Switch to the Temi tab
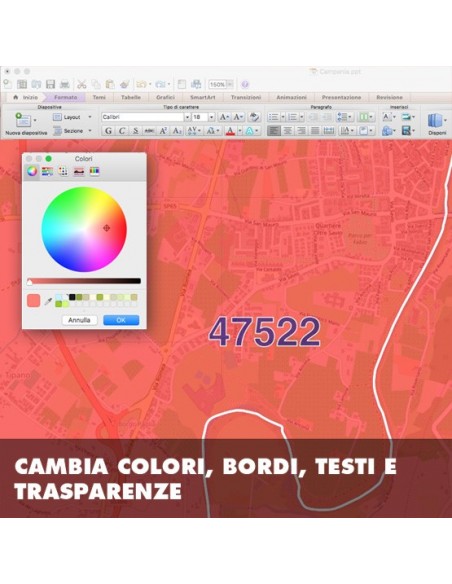Screen dimensions: 452x584 click(99, 97)
